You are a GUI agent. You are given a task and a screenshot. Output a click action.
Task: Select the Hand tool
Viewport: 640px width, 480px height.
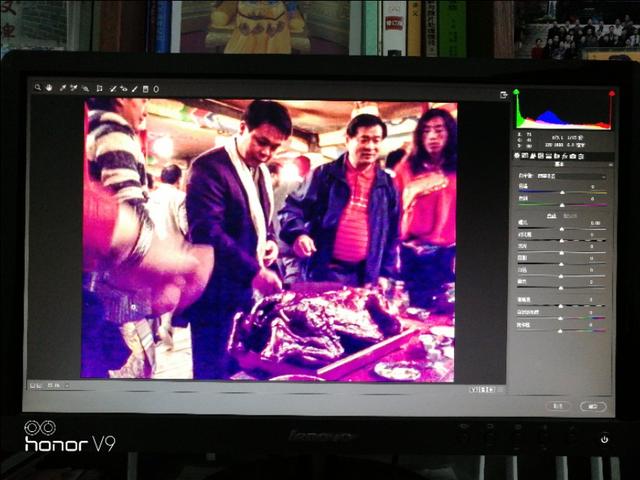(x=49, y=87)
